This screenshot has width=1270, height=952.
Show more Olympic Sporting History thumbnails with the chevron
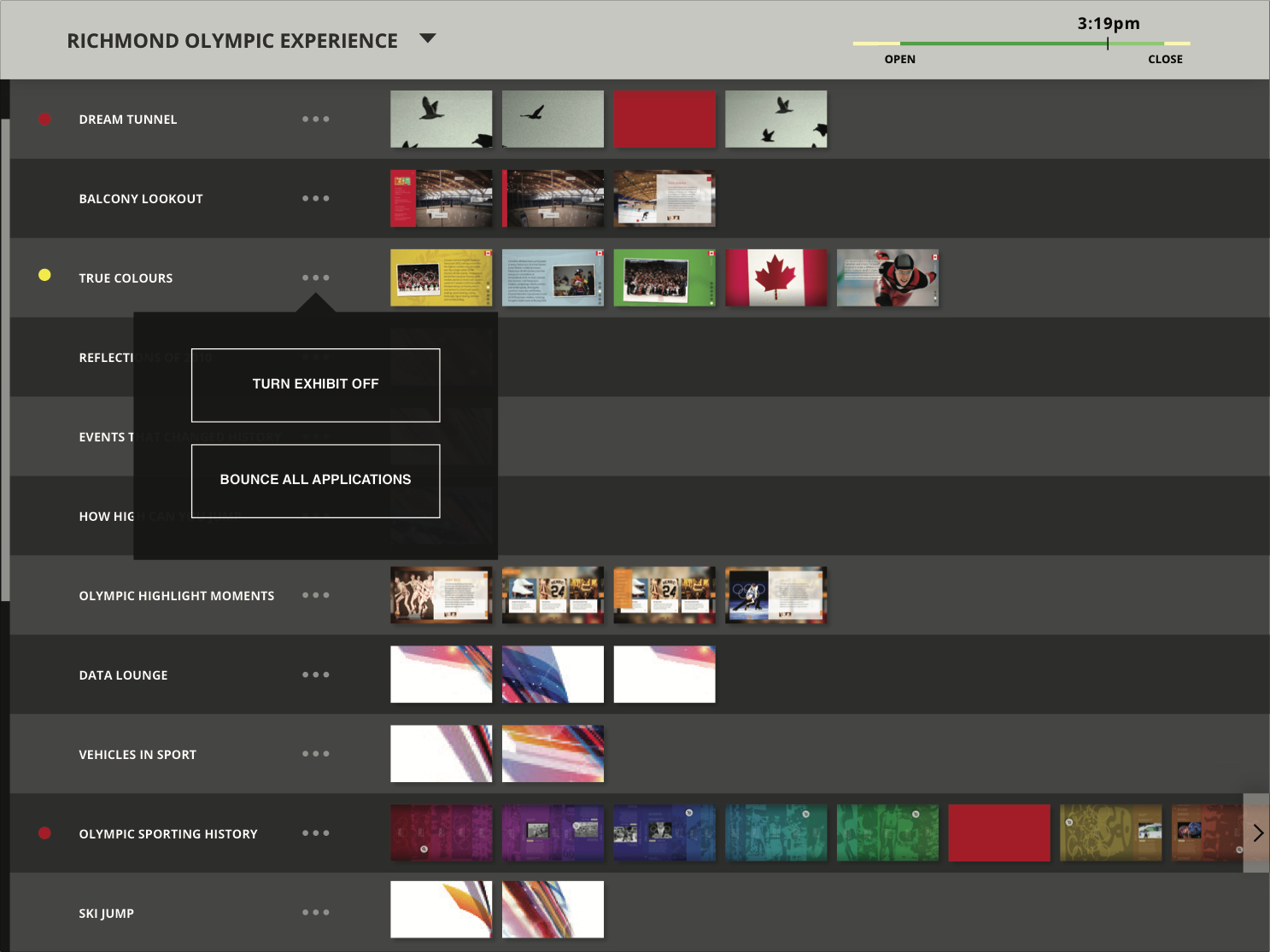click(x=1257, y=833)
